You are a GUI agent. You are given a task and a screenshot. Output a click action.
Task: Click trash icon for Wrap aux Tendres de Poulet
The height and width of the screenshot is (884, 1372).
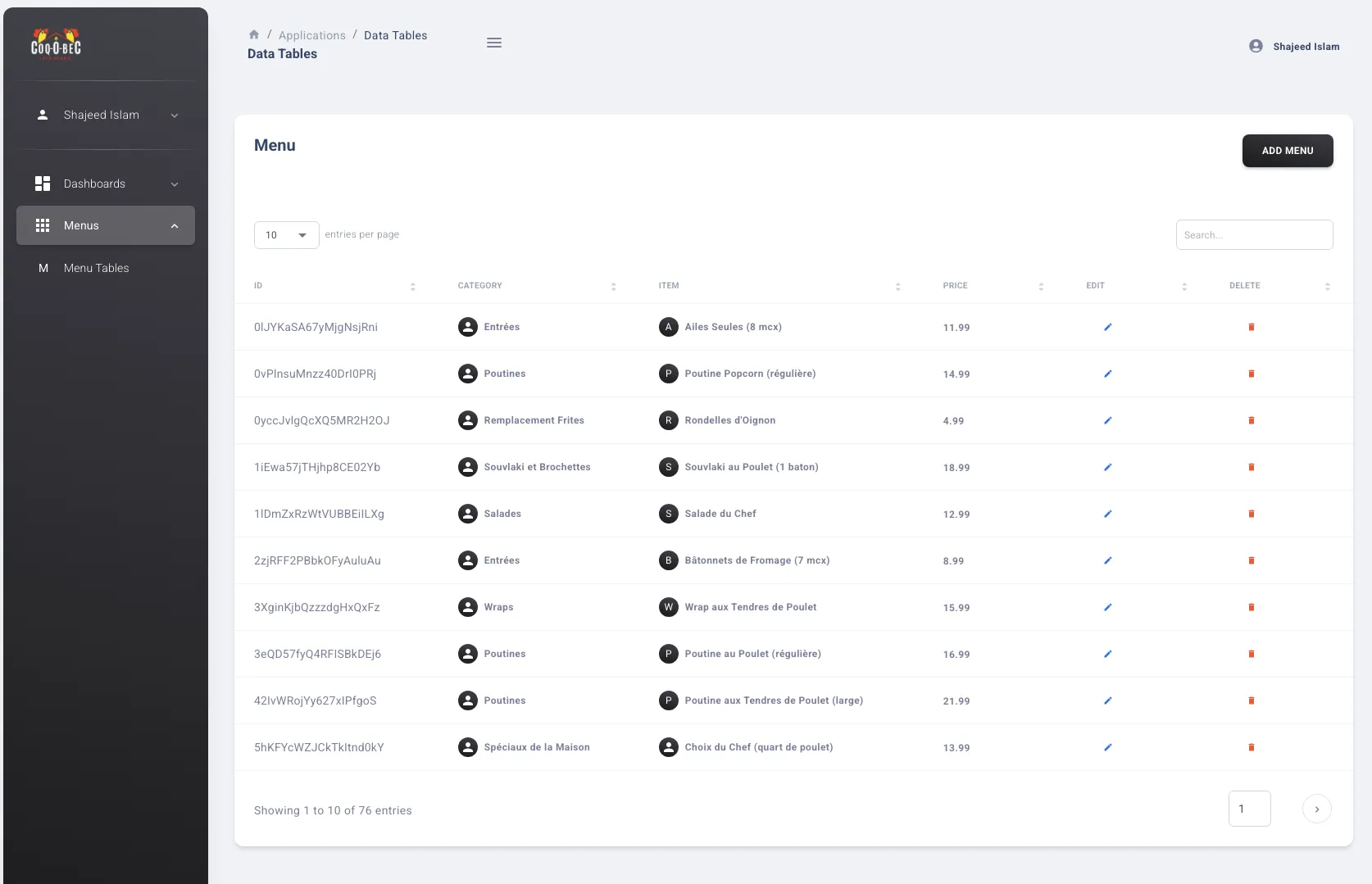click(x=1251, y=607)
